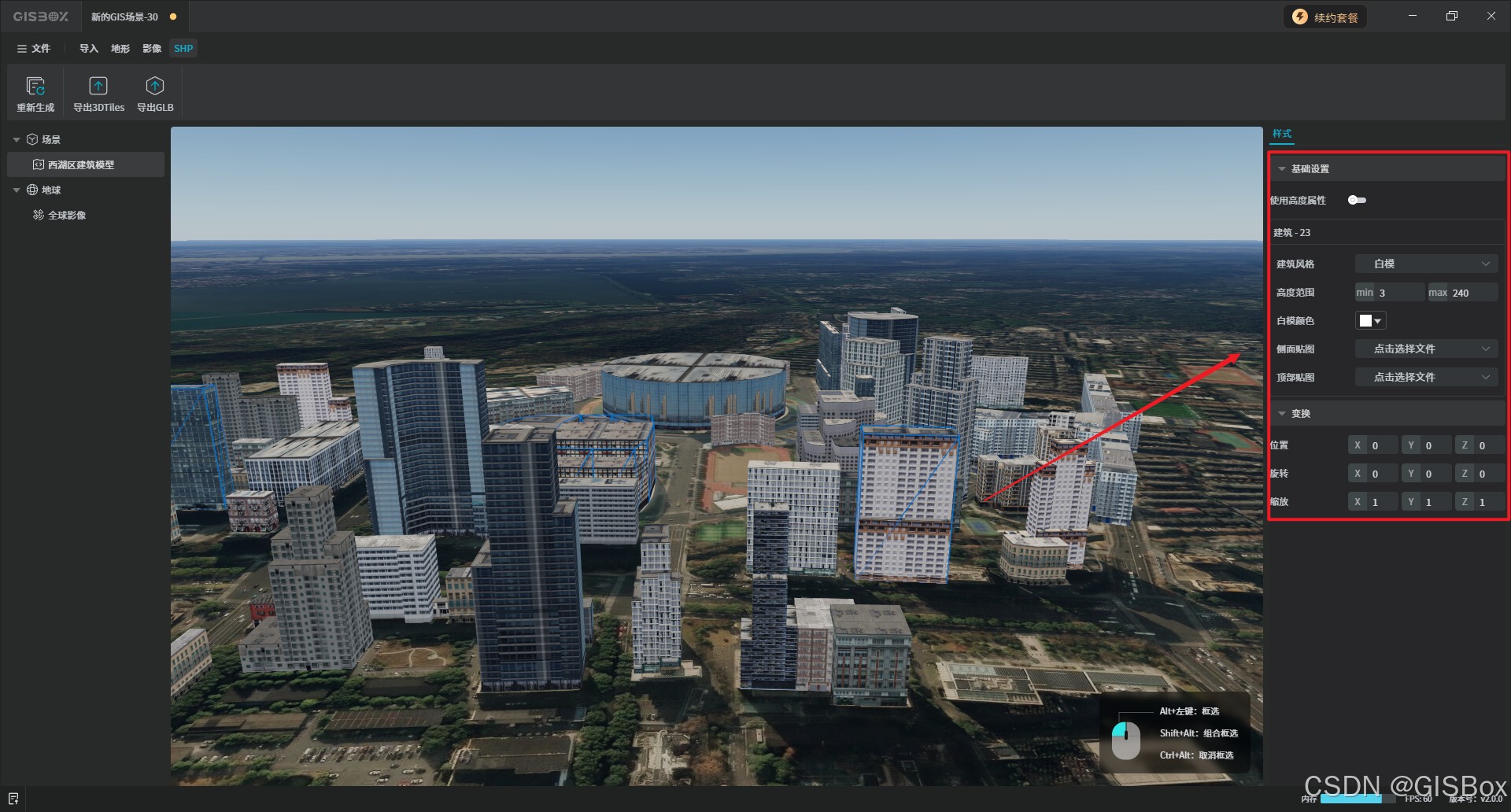The height and width of the screenshot is (812, 1511).
Task: Click the FPS: 60 status text
Action: [1419, 799]
